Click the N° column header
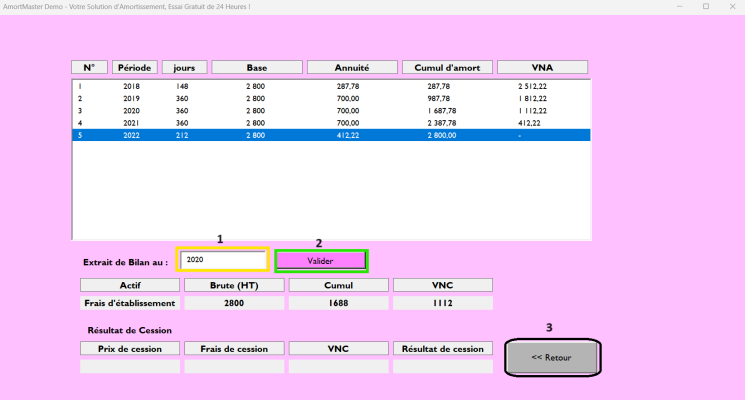The image size is (745, 400). (89, 67)
